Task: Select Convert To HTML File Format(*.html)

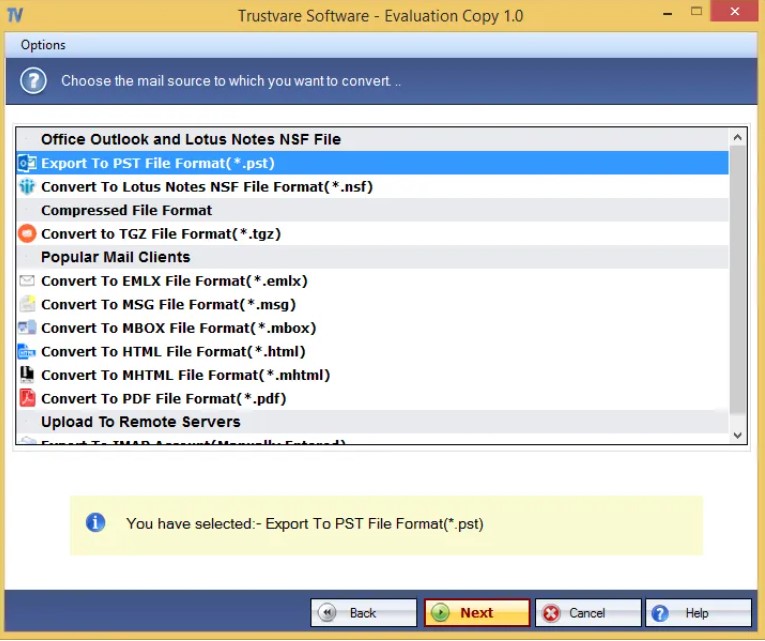Action: (x=372, y=351)
